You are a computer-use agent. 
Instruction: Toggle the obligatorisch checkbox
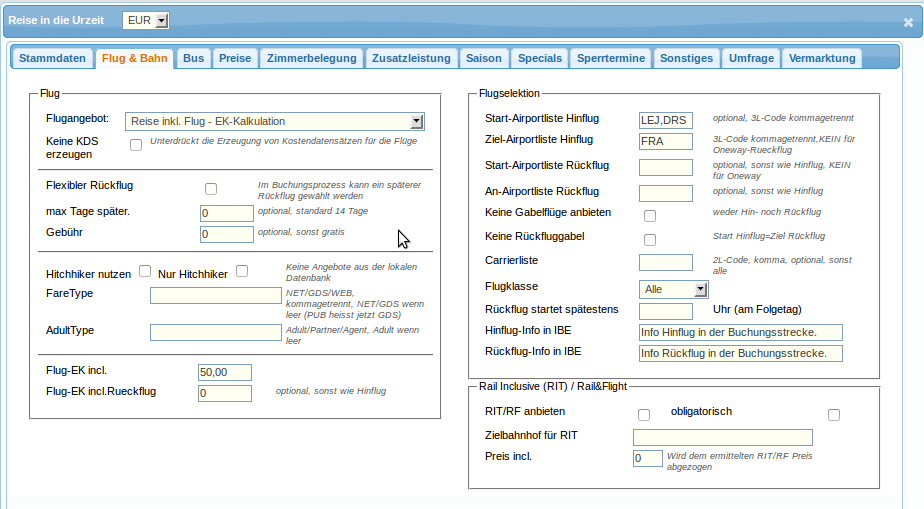pyautogui.click(x=834, y=415)
